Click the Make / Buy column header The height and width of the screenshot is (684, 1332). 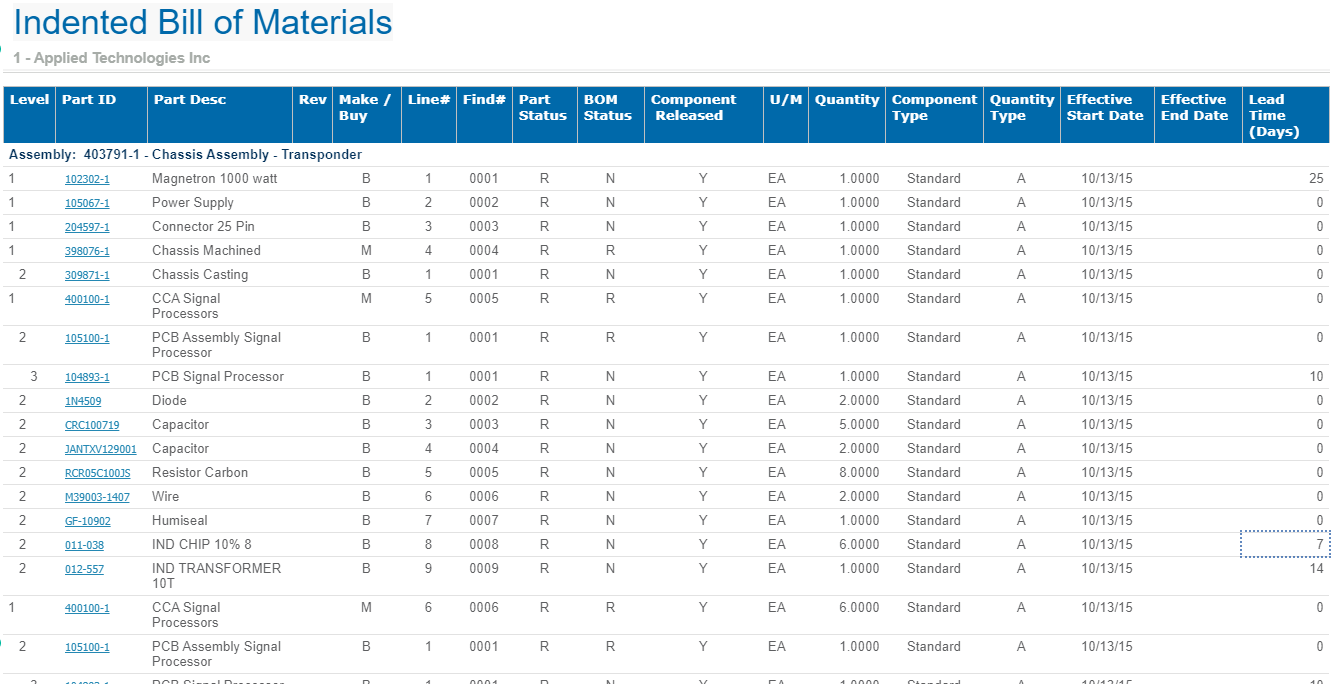coord(365,107)
